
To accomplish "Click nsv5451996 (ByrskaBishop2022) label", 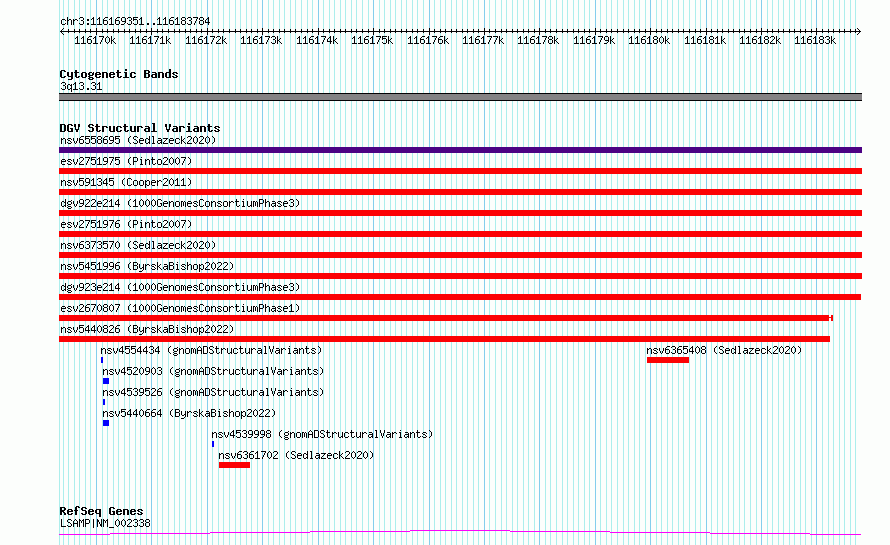I will point(147,266).
